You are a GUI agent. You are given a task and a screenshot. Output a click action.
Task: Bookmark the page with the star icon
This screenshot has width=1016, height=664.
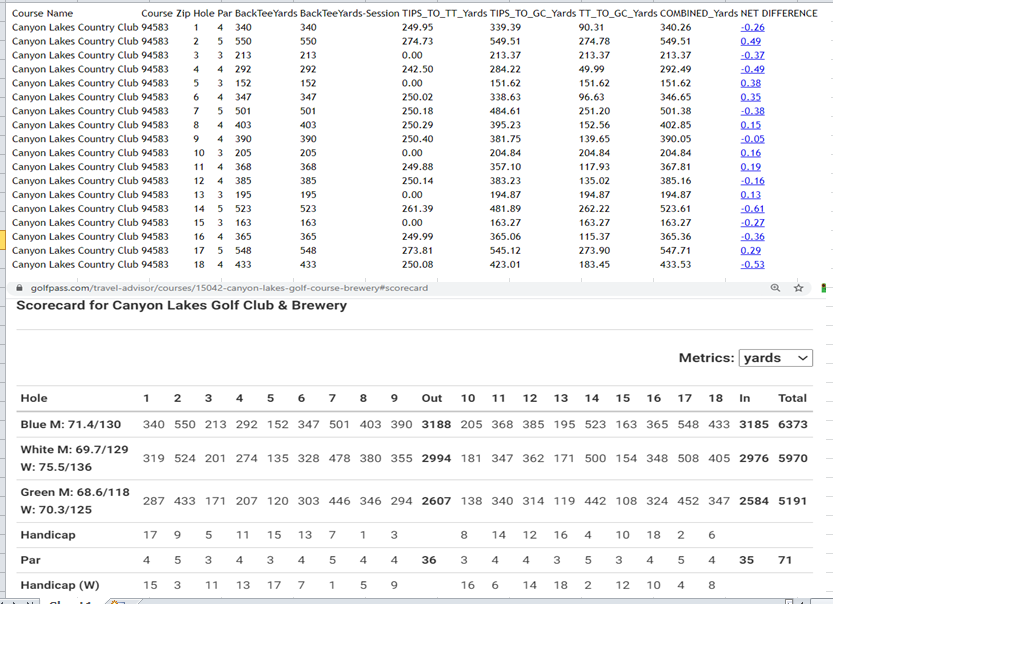(798, 288)
